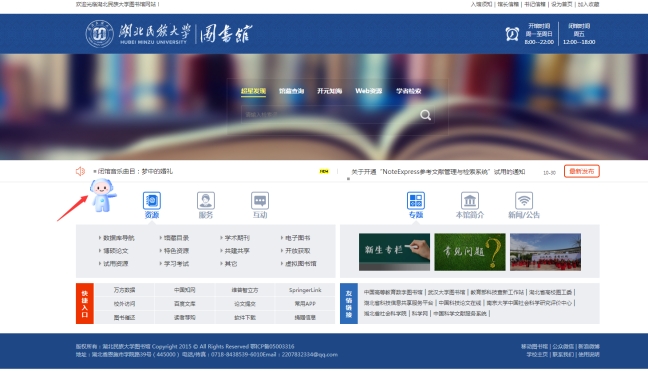Click the alarm clock icon in header
Viewport: 648px width, 387px height.
(512, 33)
